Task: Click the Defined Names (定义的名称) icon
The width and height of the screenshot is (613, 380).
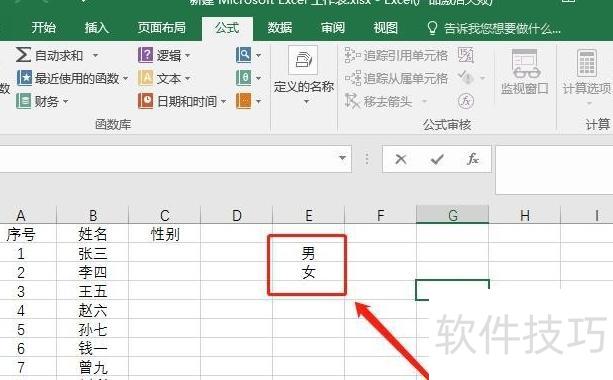Action: tap(303, 60)
